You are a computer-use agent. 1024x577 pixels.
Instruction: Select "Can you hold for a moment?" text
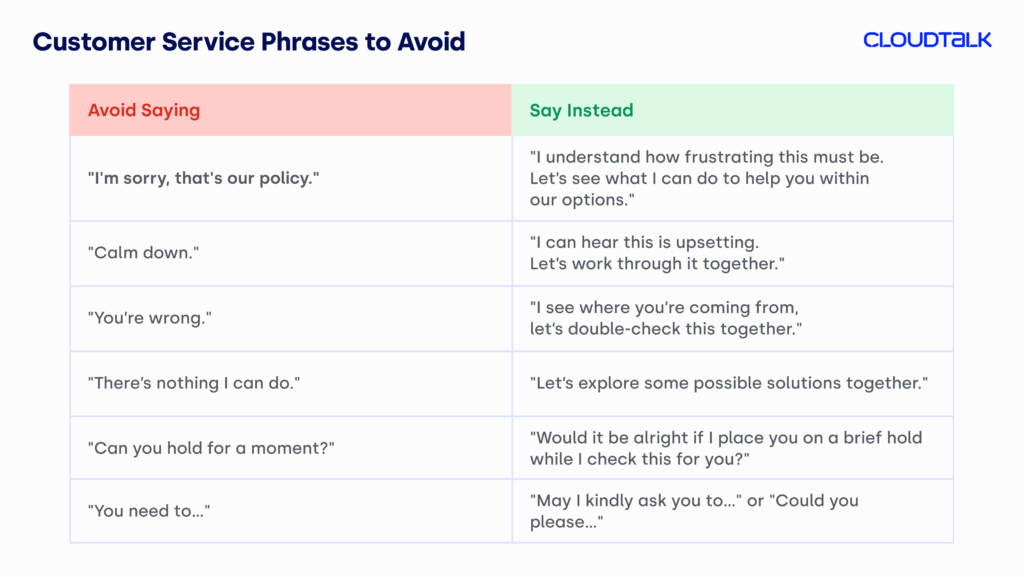pyautogui.click(x=213, y=448)
